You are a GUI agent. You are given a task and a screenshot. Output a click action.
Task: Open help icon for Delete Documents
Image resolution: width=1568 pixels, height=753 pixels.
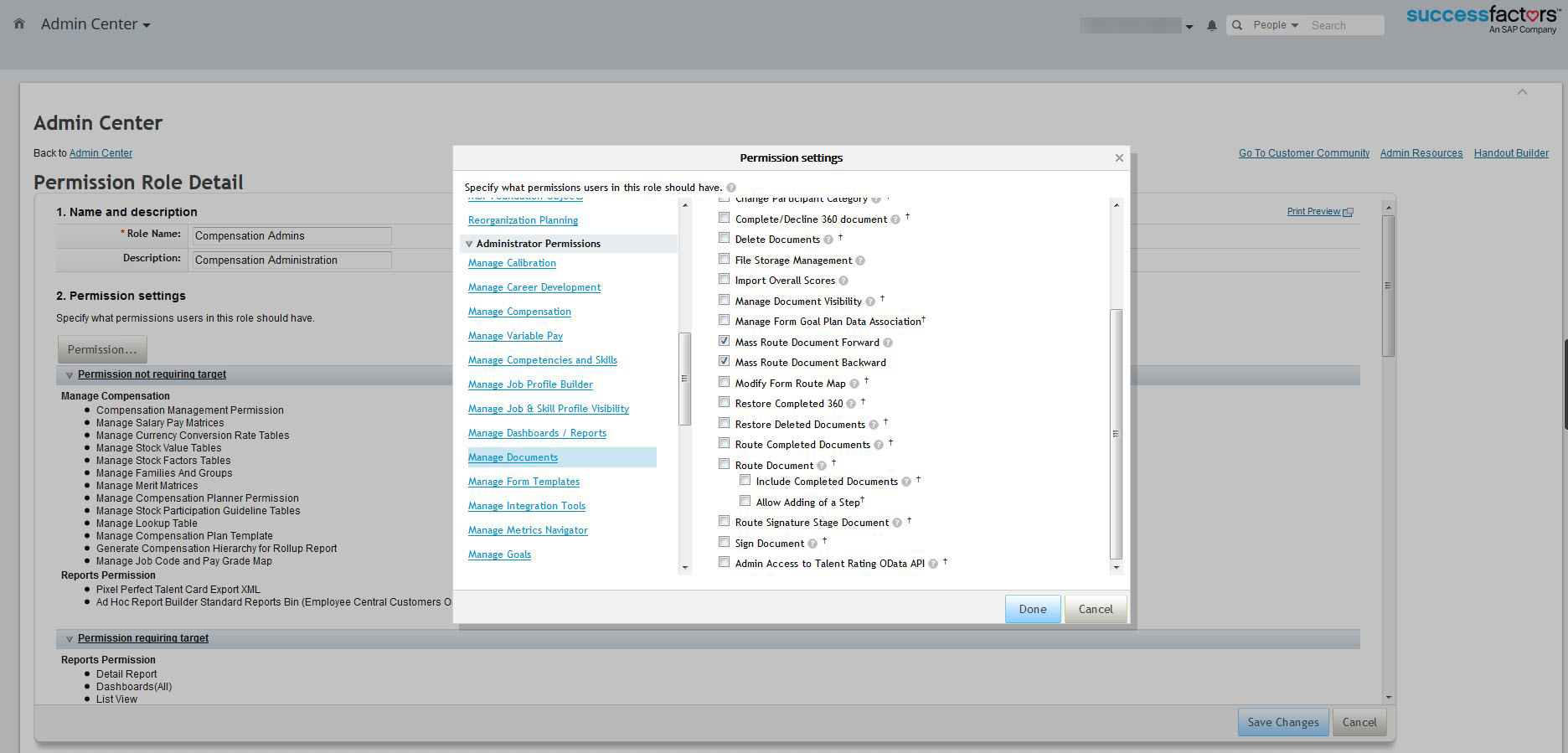(x=828, y=240)
